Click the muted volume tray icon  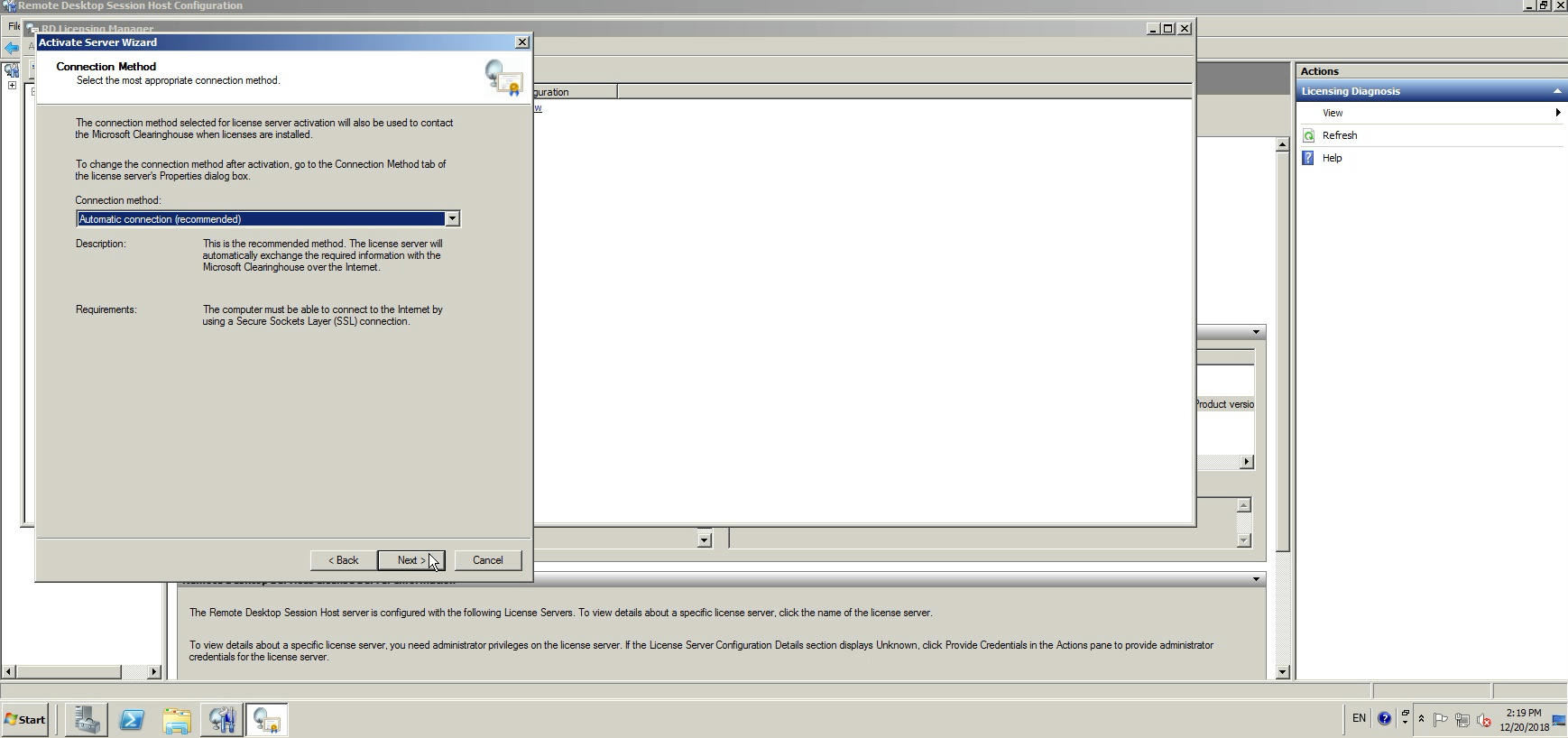pos(1484,720)
